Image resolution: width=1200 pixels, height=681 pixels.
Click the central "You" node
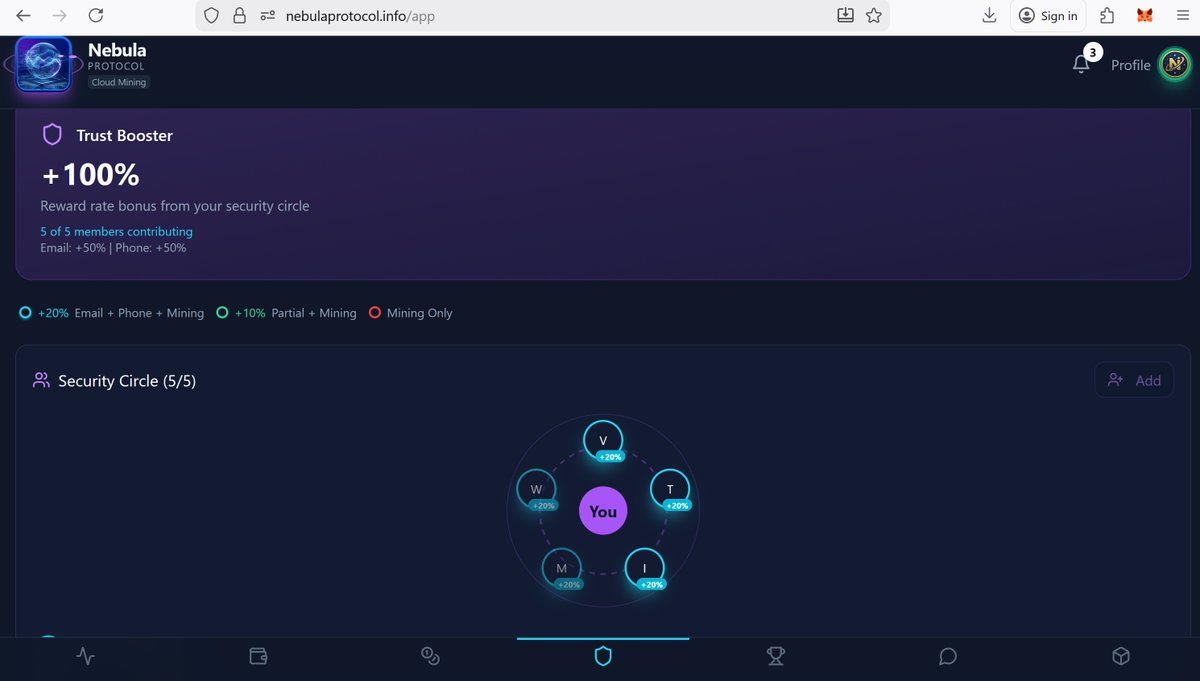603,511
